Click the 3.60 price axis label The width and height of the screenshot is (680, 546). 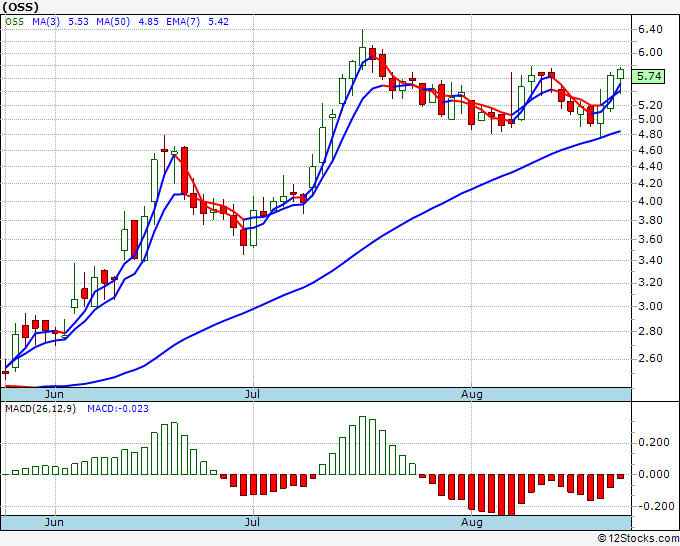pyautogui.click(x=650, y=239)
